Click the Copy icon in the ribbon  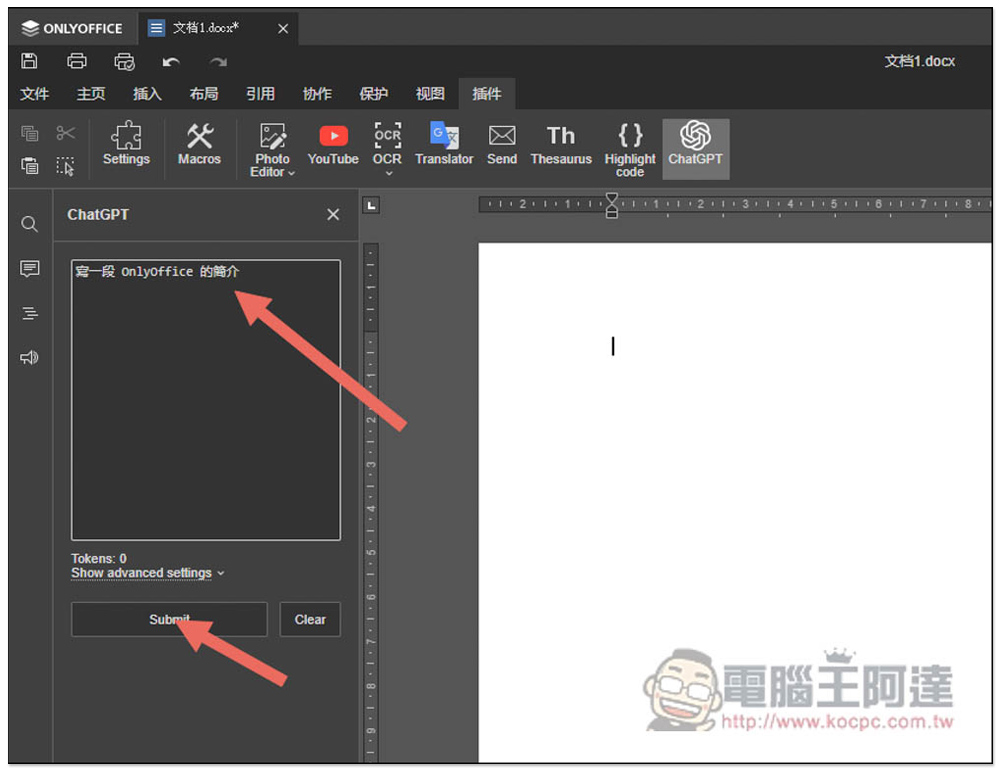(29, 133)
